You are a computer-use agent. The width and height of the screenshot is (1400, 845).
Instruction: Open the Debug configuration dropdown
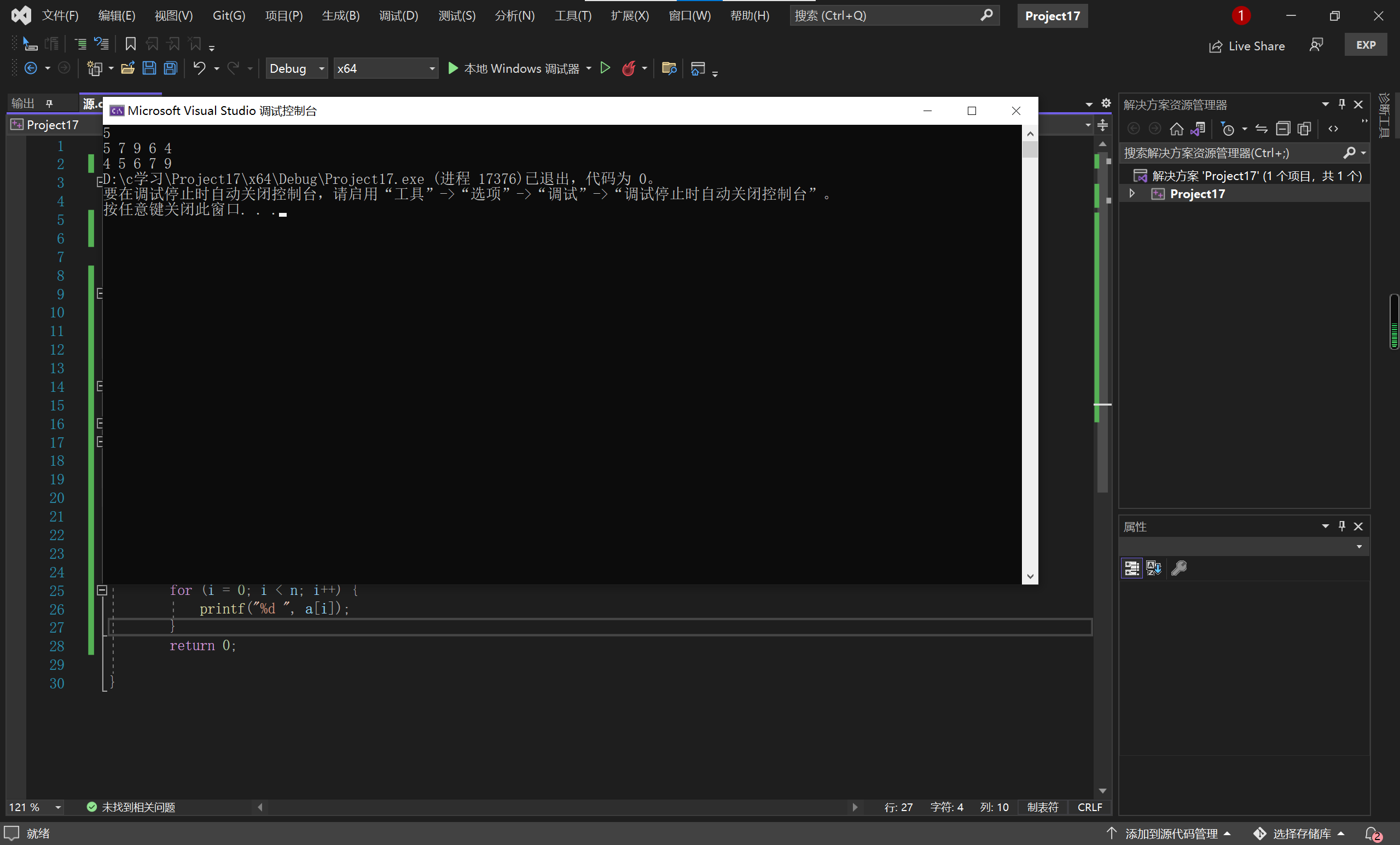297,69
